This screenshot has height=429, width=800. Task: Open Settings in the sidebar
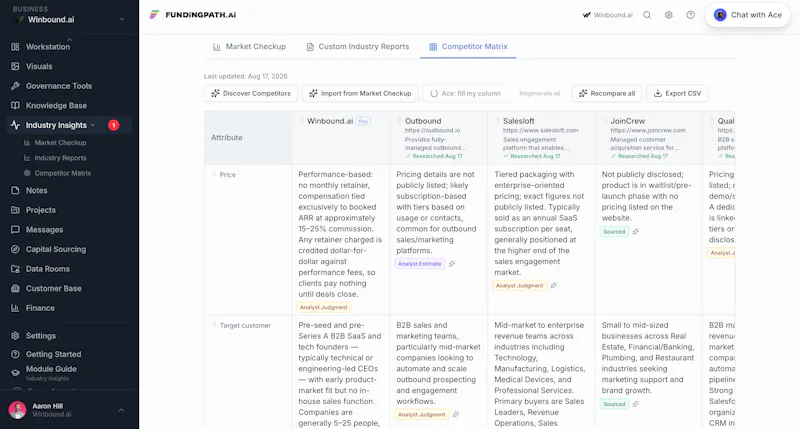tap(41, 336)
